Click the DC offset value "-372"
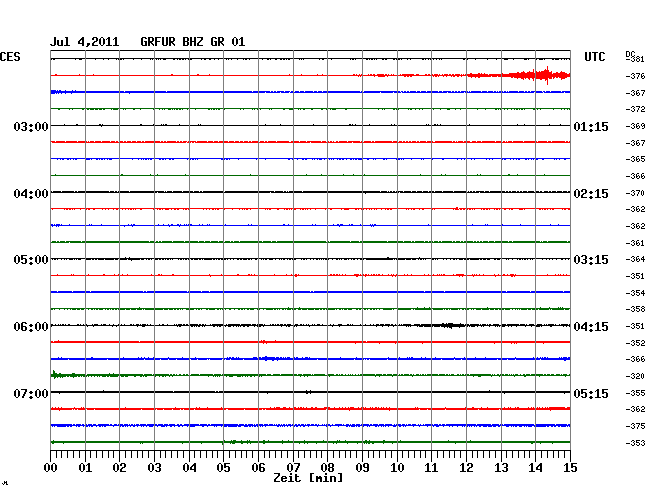 pyautogui.click(x=636, y=109)
